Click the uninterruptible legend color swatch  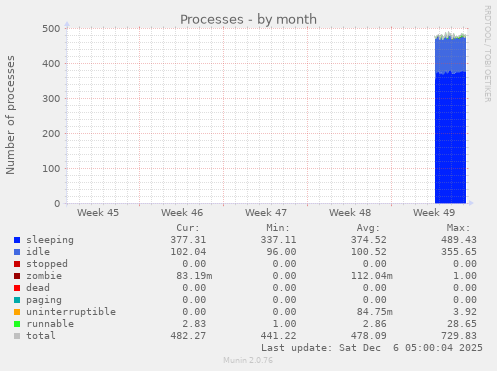17,312
